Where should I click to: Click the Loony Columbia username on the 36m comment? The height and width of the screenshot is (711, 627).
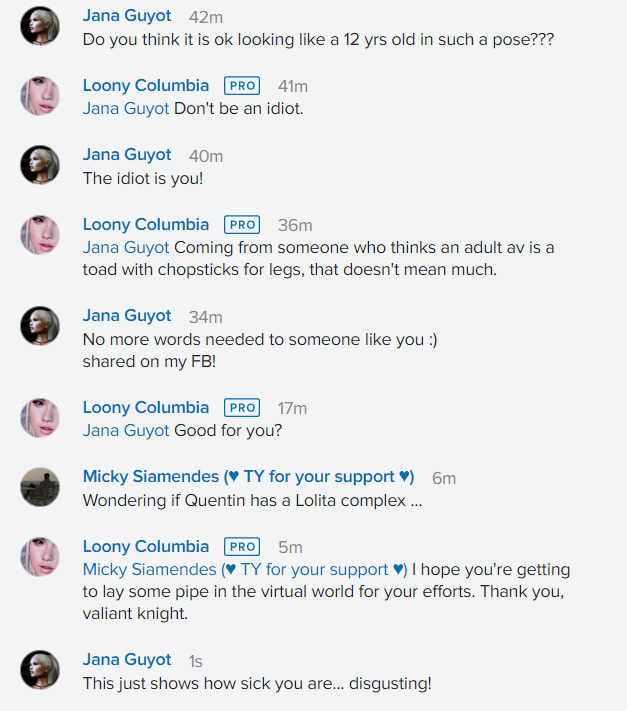[x=146, y=225]
